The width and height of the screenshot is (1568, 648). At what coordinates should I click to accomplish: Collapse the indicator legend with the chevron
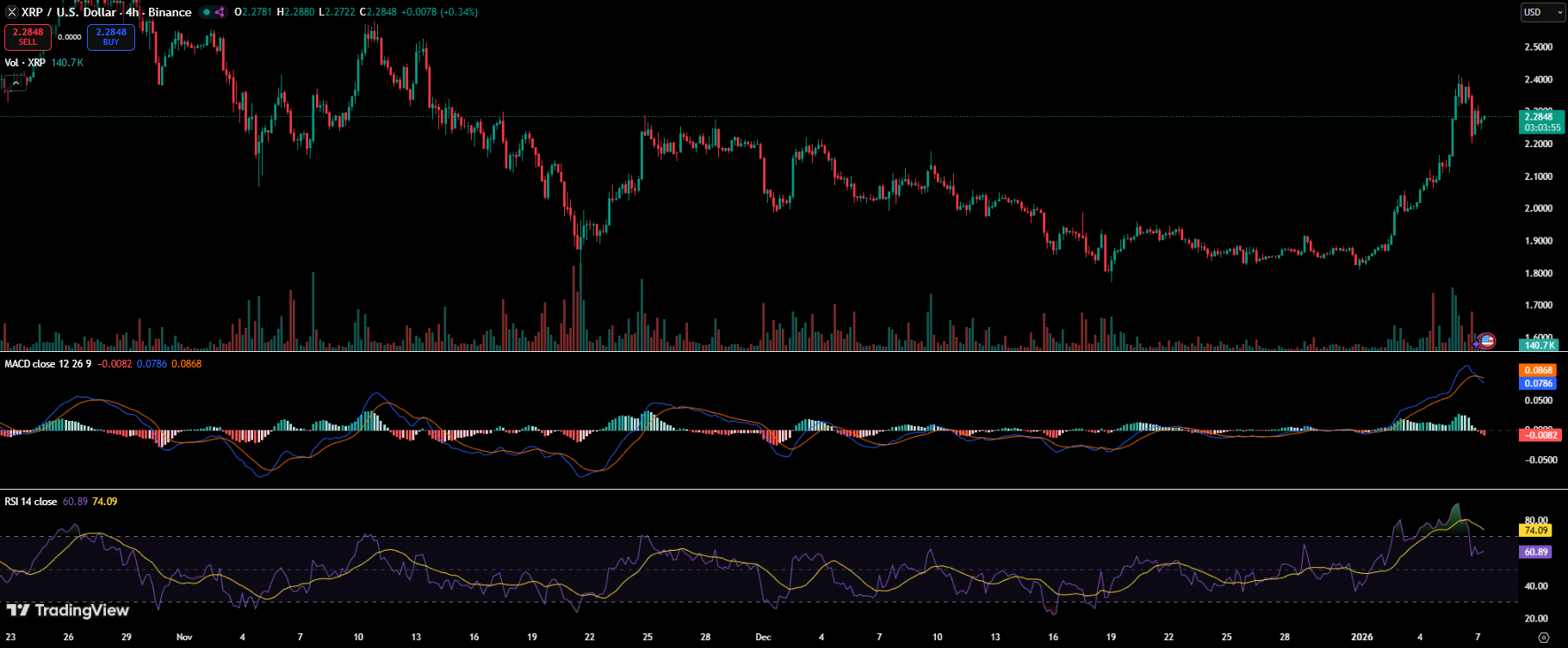(x=15, y=83)
